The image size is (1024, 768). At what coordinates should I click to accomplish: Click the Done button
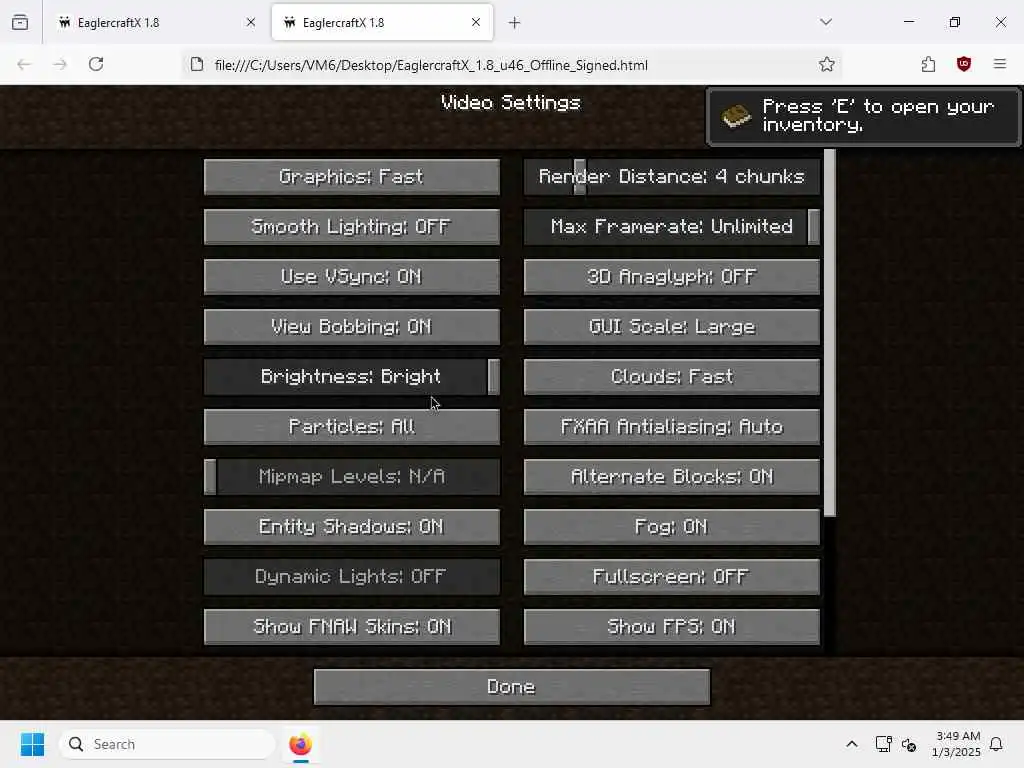click(511, 687)
